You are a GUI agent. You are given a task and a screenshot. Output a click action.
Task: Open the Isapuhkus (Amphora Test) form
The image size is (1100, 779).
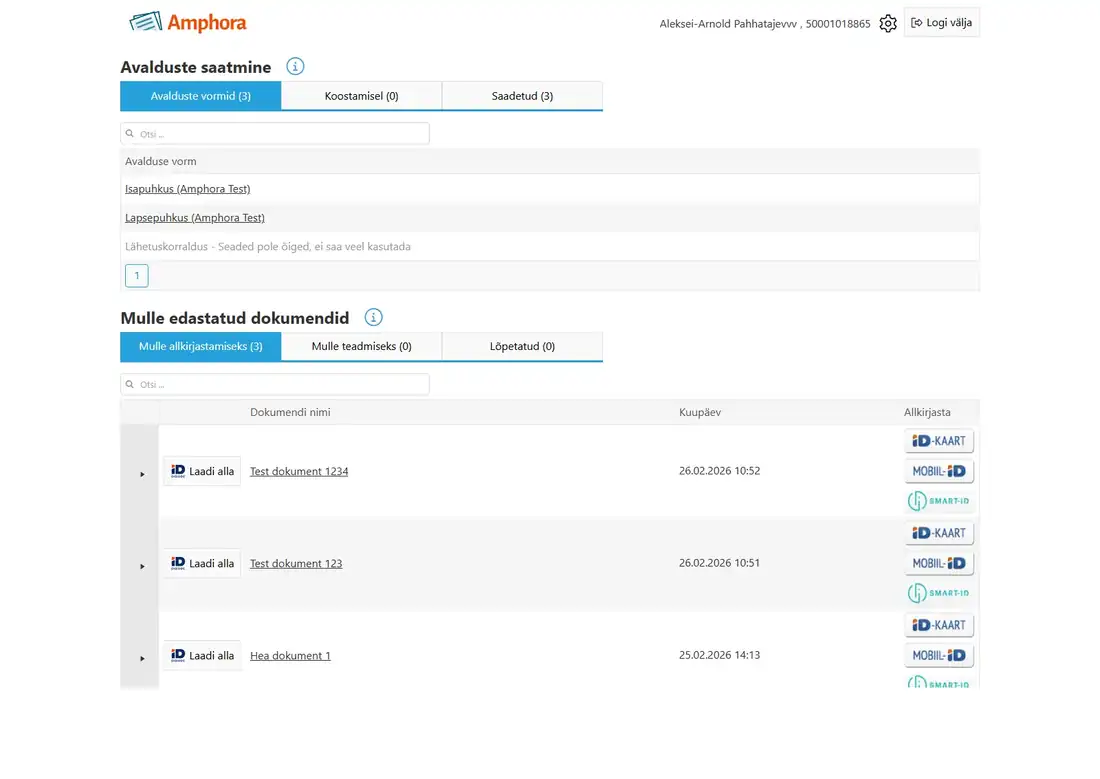pos(187,189)
